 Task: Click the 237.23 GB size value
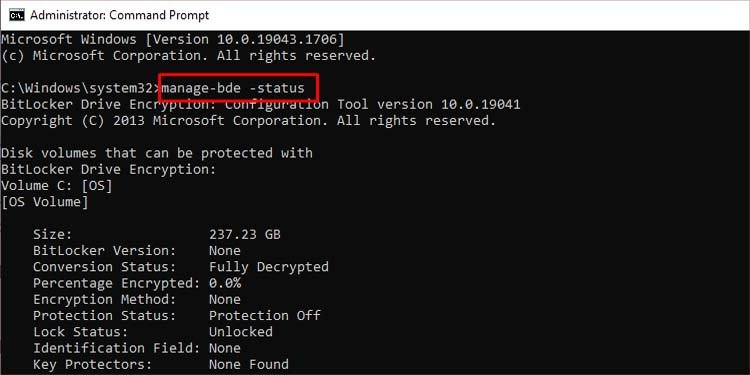pos(244,234)
